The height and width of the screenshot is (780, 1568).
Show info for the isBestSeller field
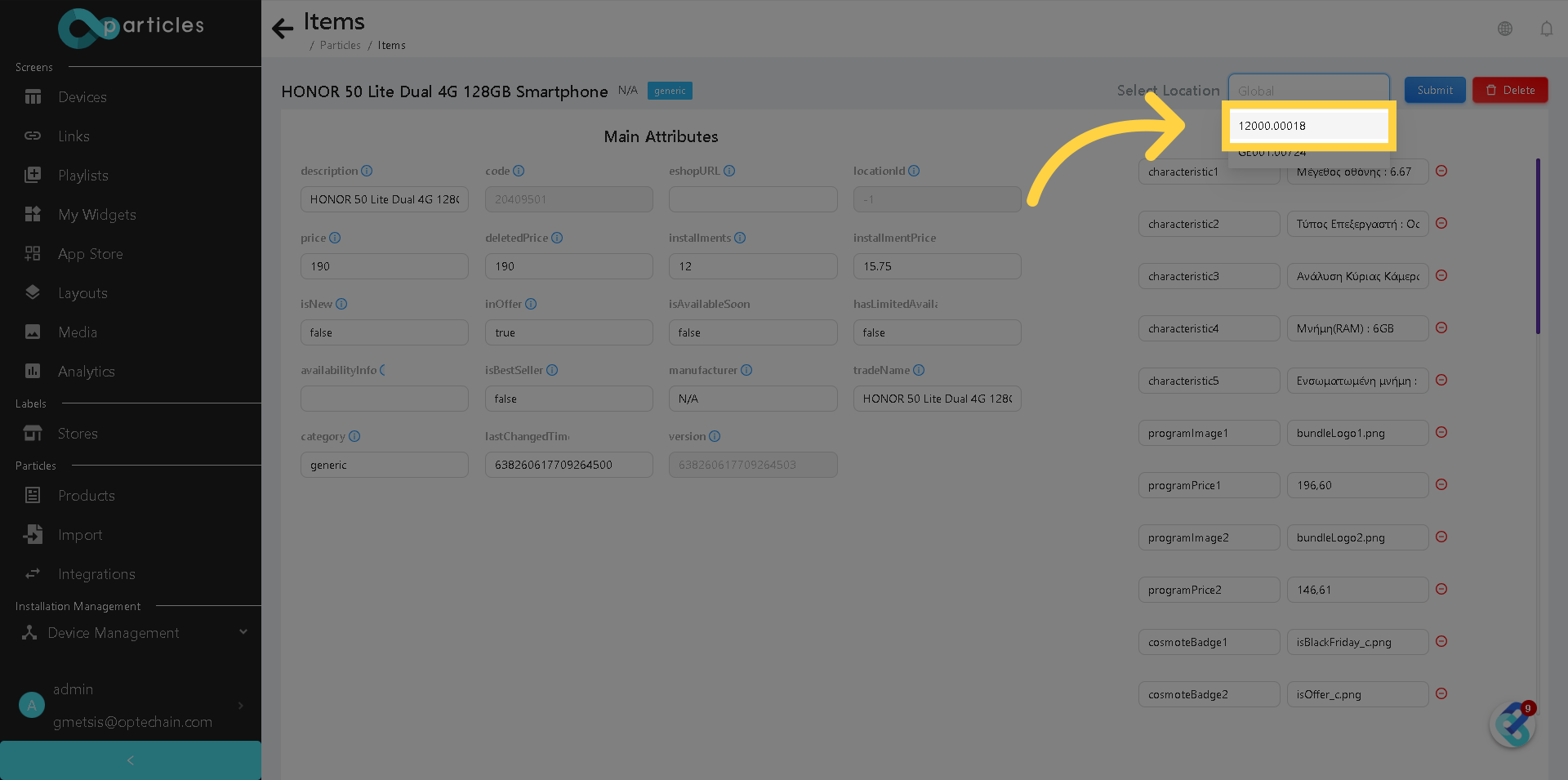pos(552,370)
